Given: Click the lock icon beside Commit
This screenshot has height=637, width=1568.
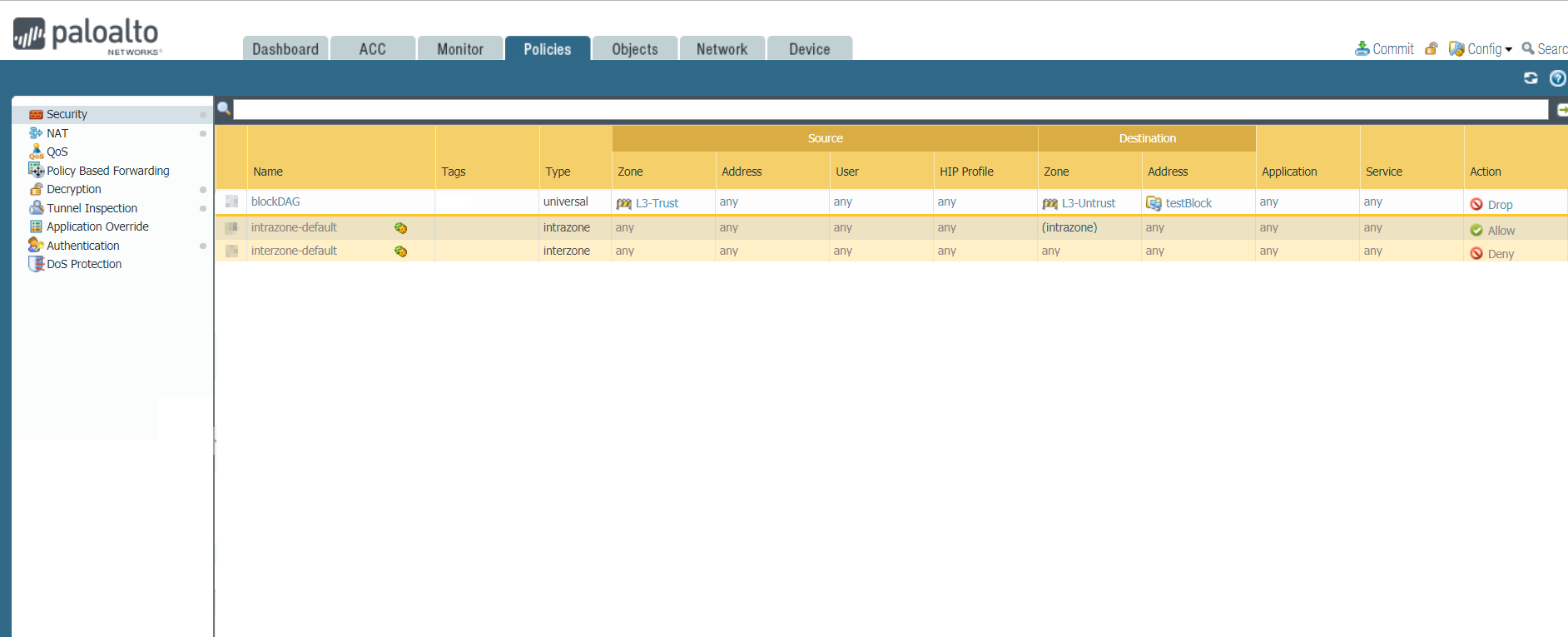Looking at the screenshot, I should (1432, 49).
